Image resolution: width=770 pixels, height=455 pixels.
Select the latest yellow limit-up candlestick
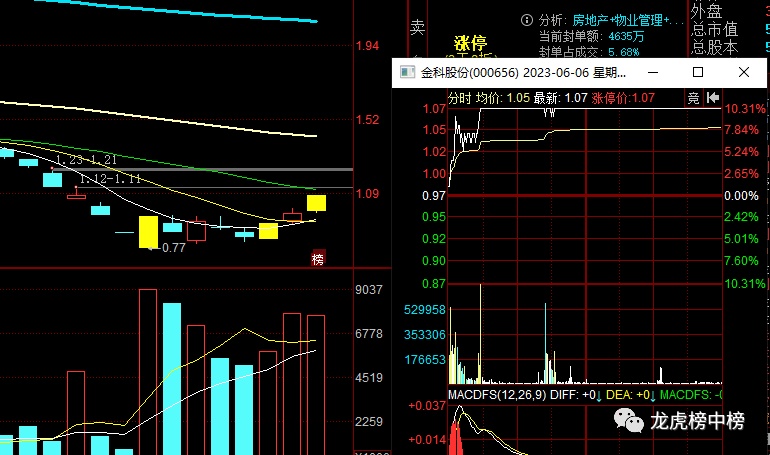(316, 203)
